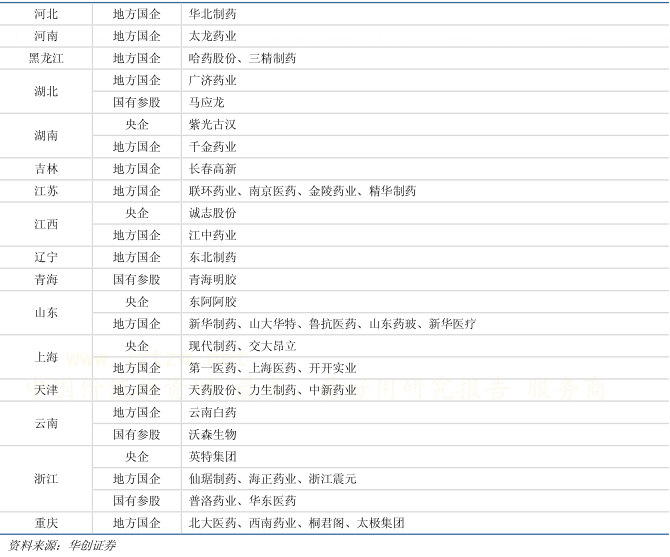
Task: Click the 河南 province cell
Action: [x=46, y=36]
